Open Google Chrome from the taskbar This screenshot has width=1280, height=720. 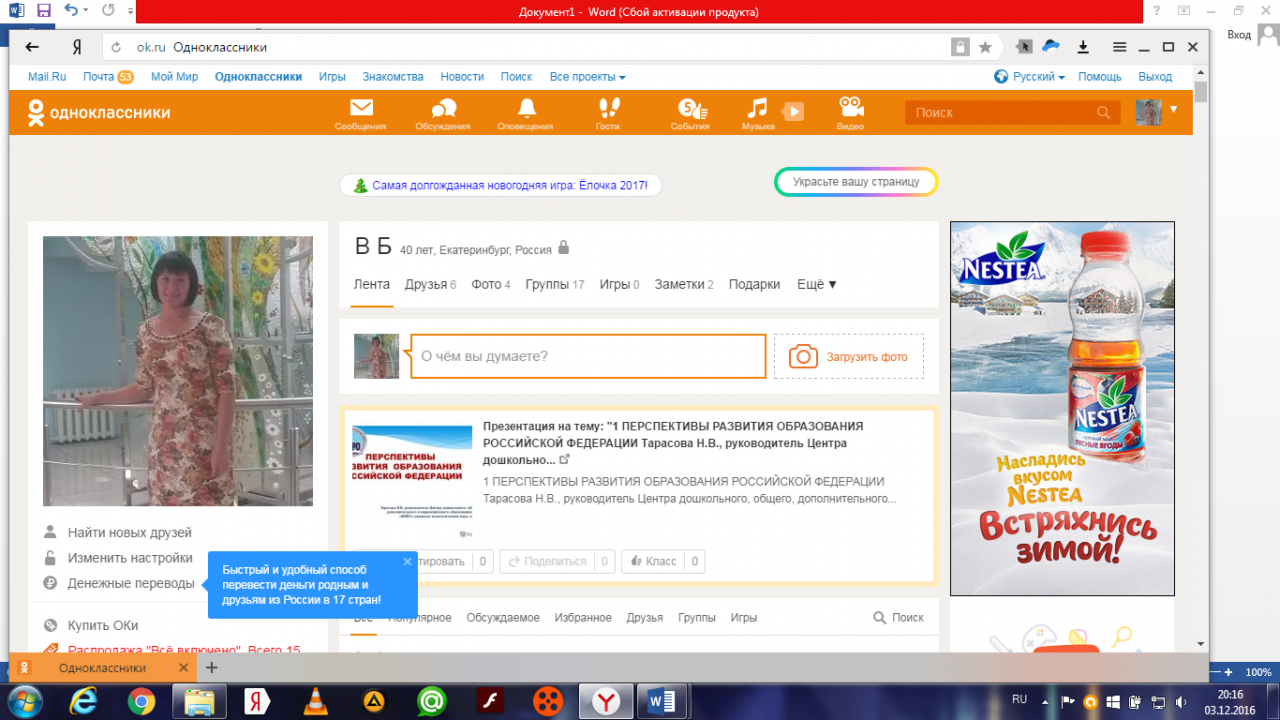[141, 701]
